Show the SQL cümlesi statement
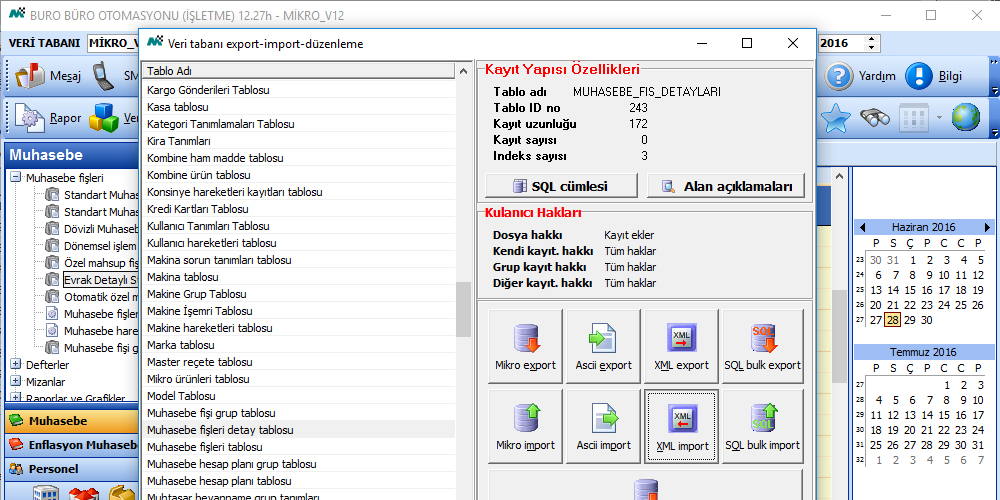The height and width of the screenshot is (500, 1000). point(561,186)
